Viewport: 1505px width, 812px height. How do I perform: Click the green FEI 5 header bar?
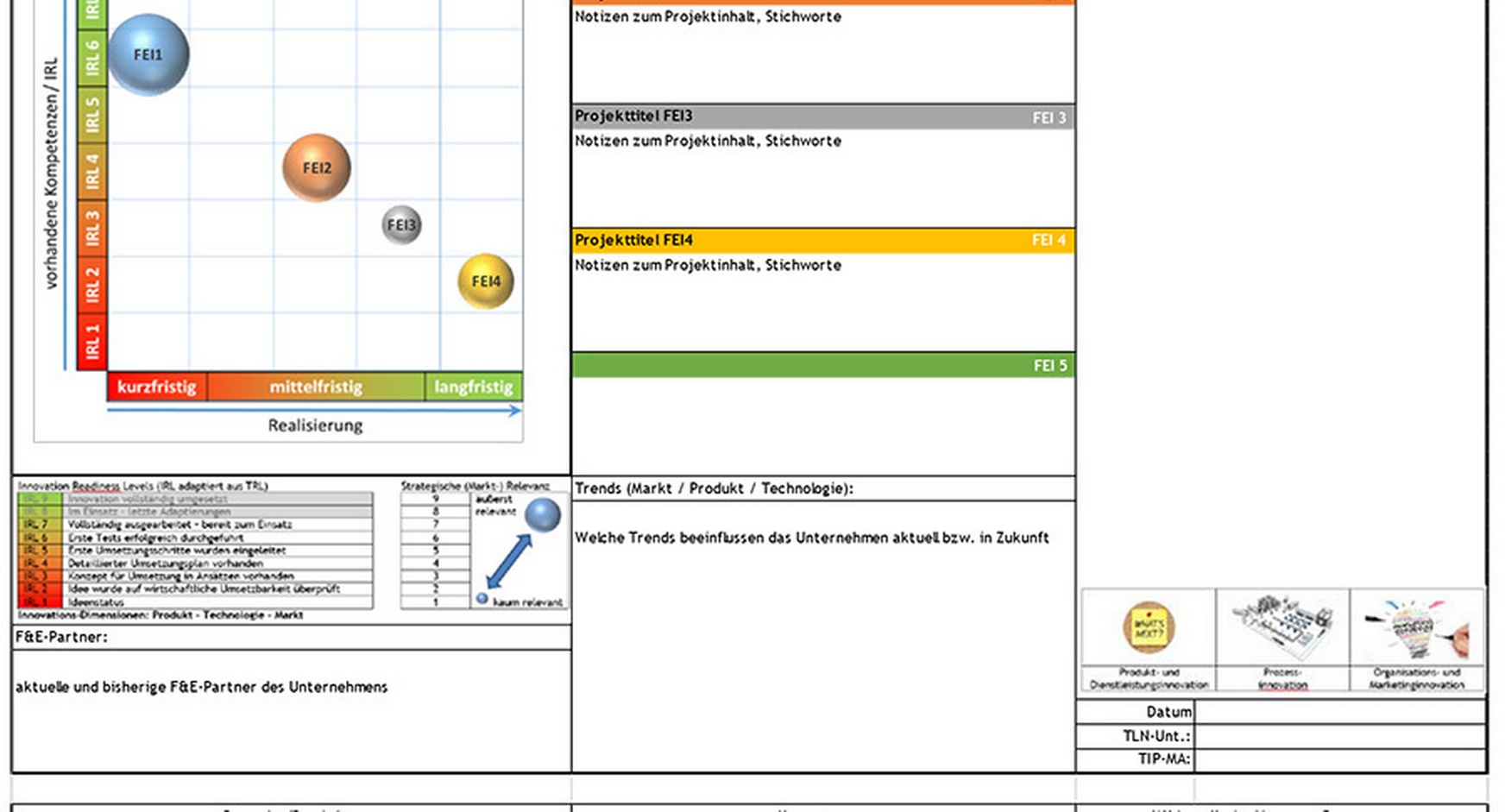(x=822, y=365)
